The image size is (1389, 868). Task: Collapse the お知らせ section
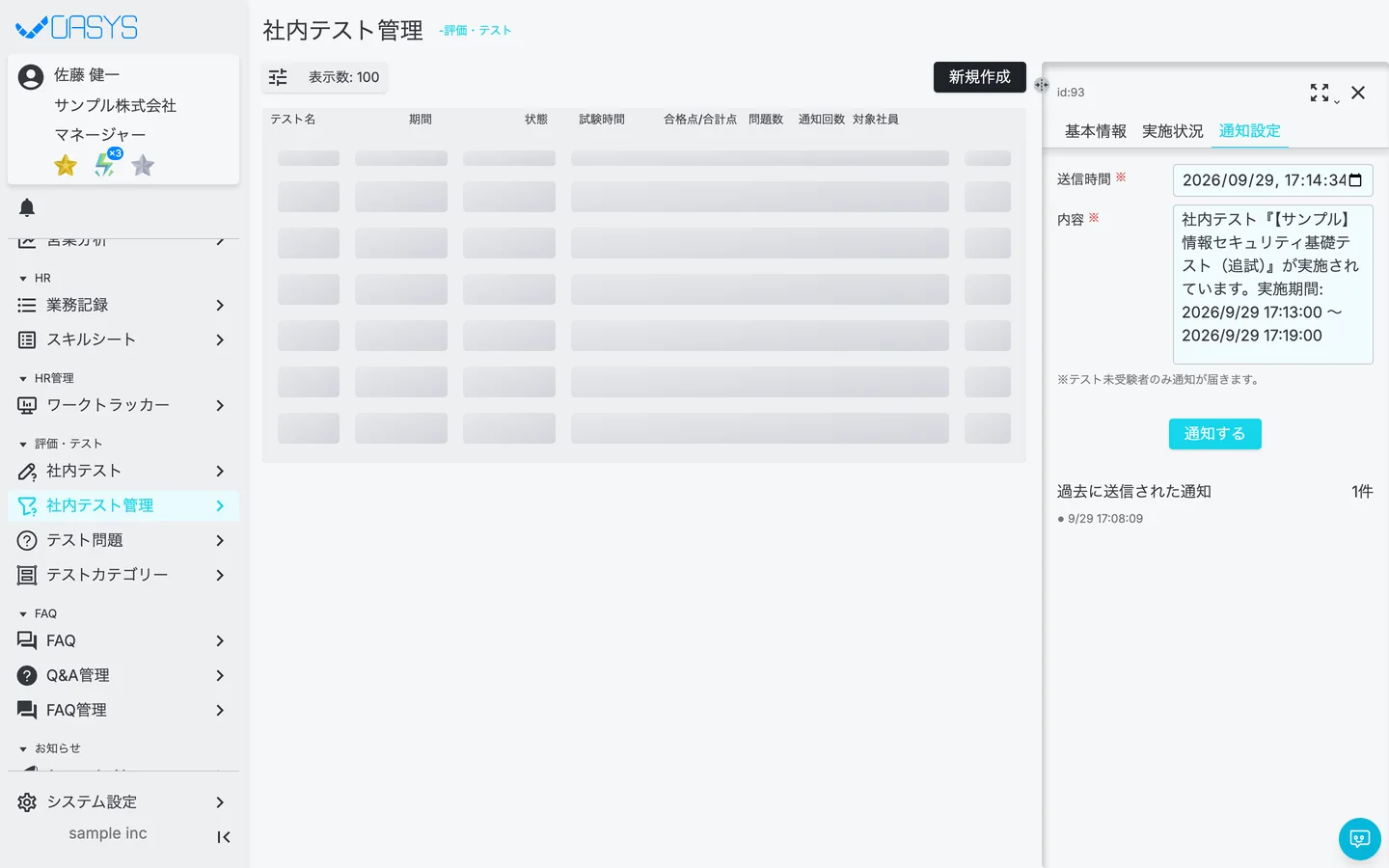[x=23, y=749]
